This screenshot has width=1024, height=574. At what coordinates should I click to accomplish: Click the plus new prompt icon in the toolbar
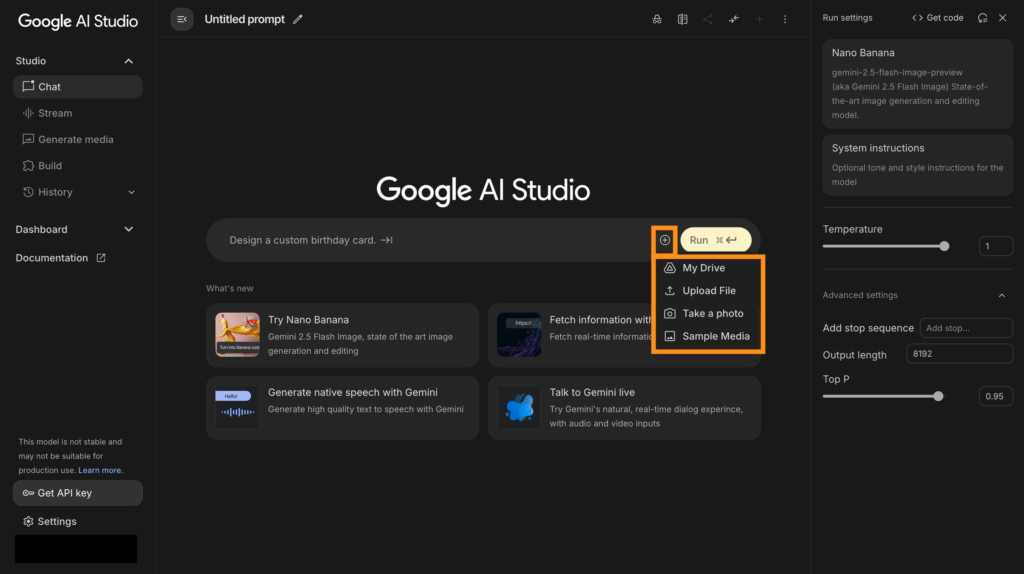(759, 20)
